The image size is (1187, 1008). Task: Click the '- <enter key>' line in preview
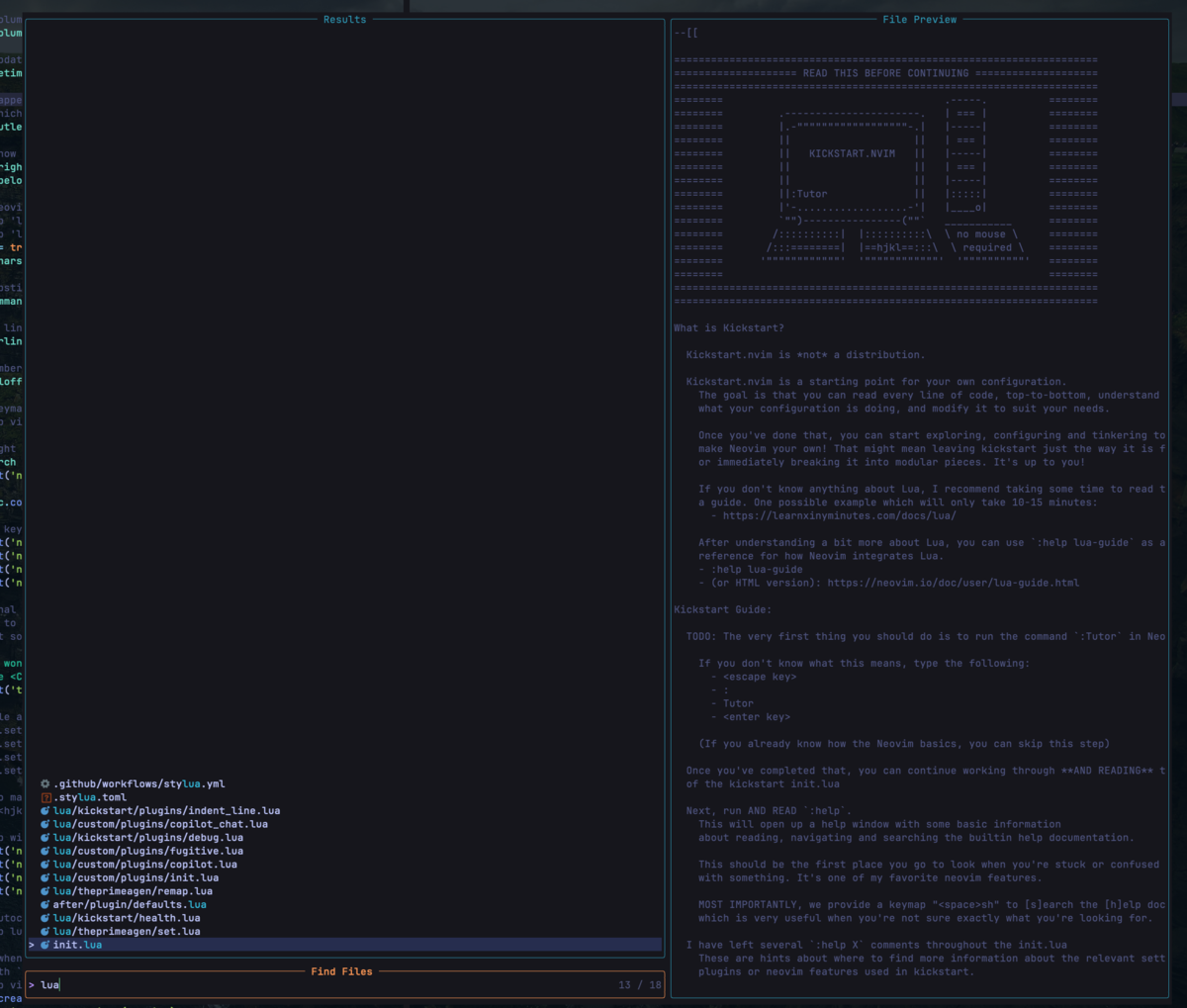(751, 717)
